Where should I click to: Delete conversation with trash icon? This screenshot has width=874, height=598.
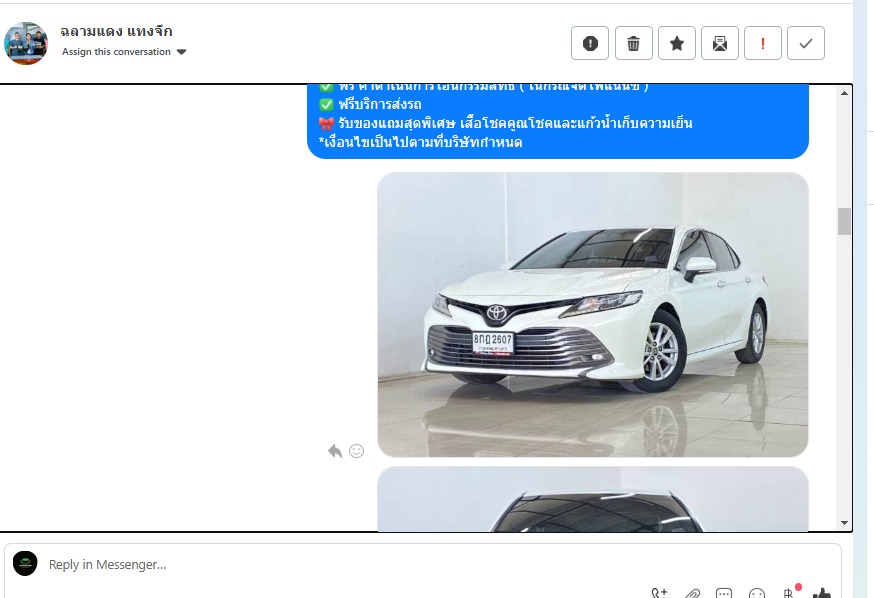coord(633,43)
